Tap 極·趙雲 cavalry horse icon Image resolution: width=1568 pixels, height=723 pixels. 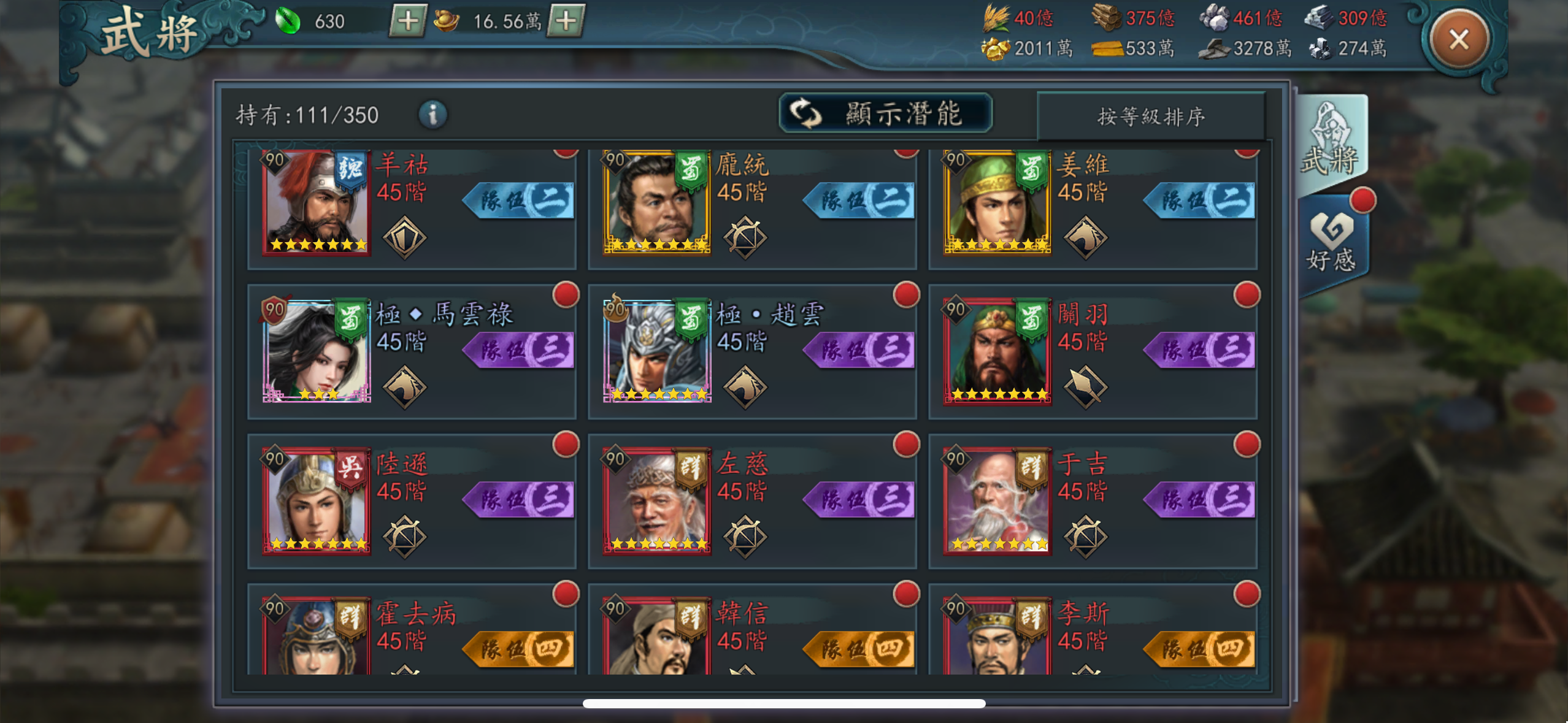click(x=745, y=386)
